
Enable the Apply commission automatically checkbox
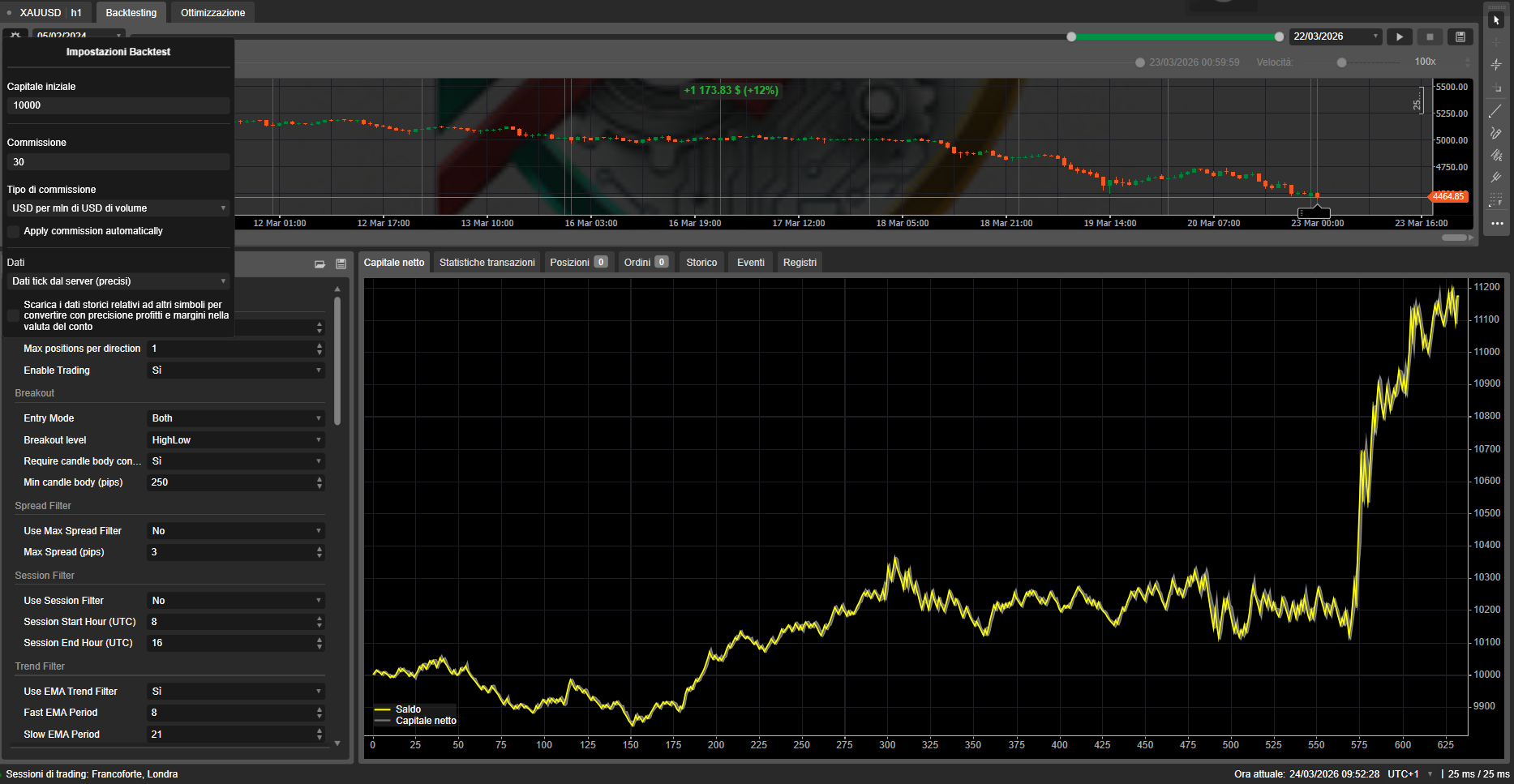(13, 231)
